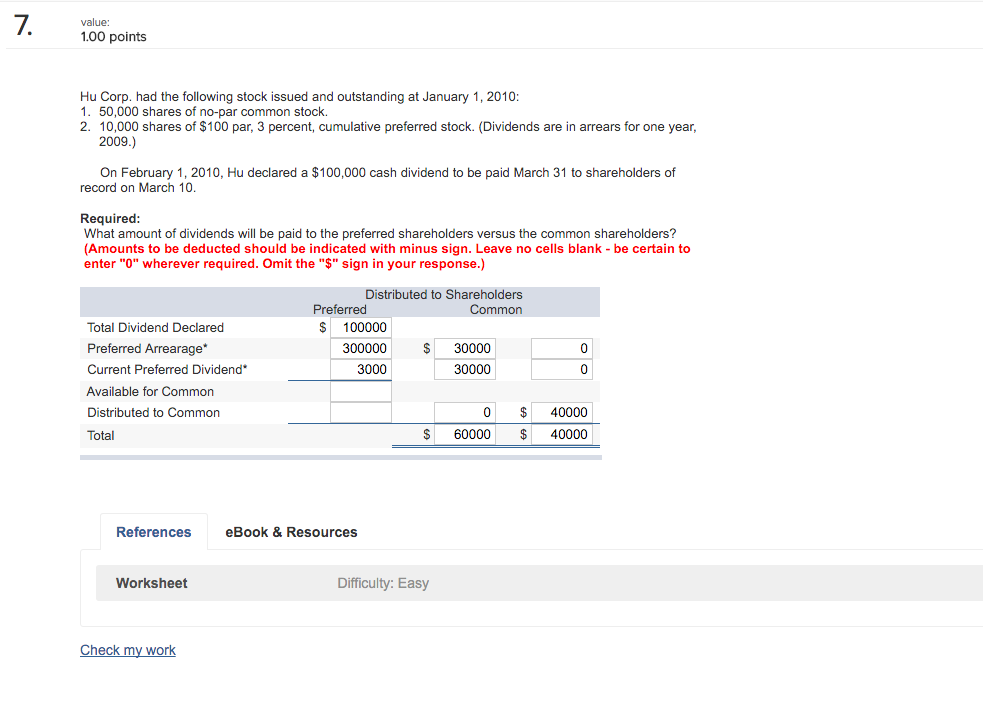Click the 'Preferred Arrearage*' row label
983x716 pixels.
pos(147,349)
